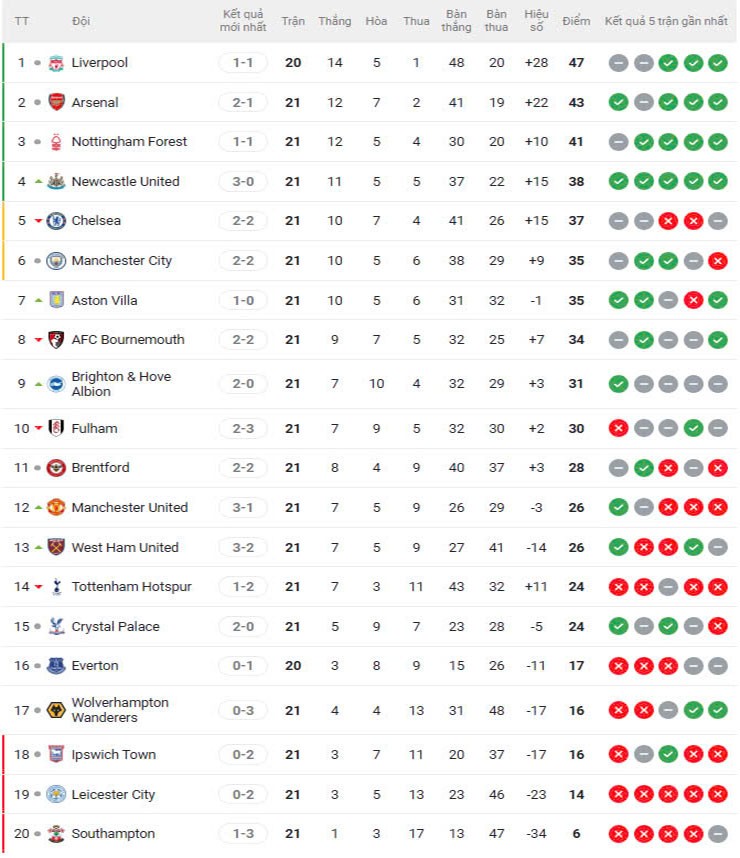Sort table by Điểm column header
The image size is (740, 858).
[x=576, y=21]
